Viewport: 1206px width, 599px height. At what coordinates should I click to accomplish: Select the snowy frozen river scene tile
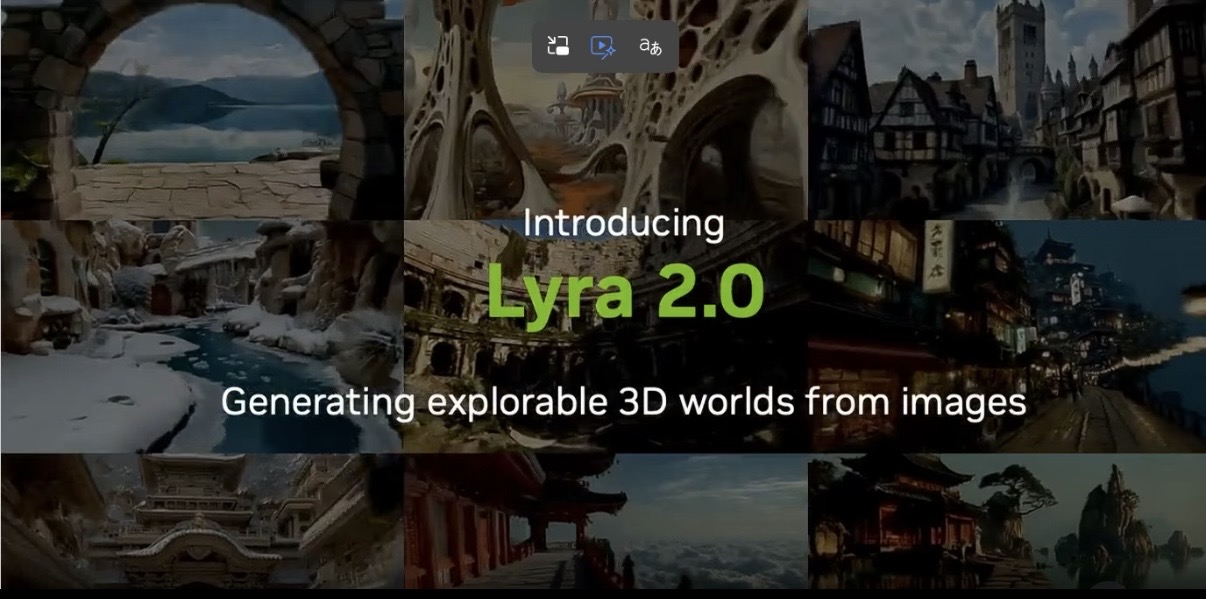click(200, 336)
